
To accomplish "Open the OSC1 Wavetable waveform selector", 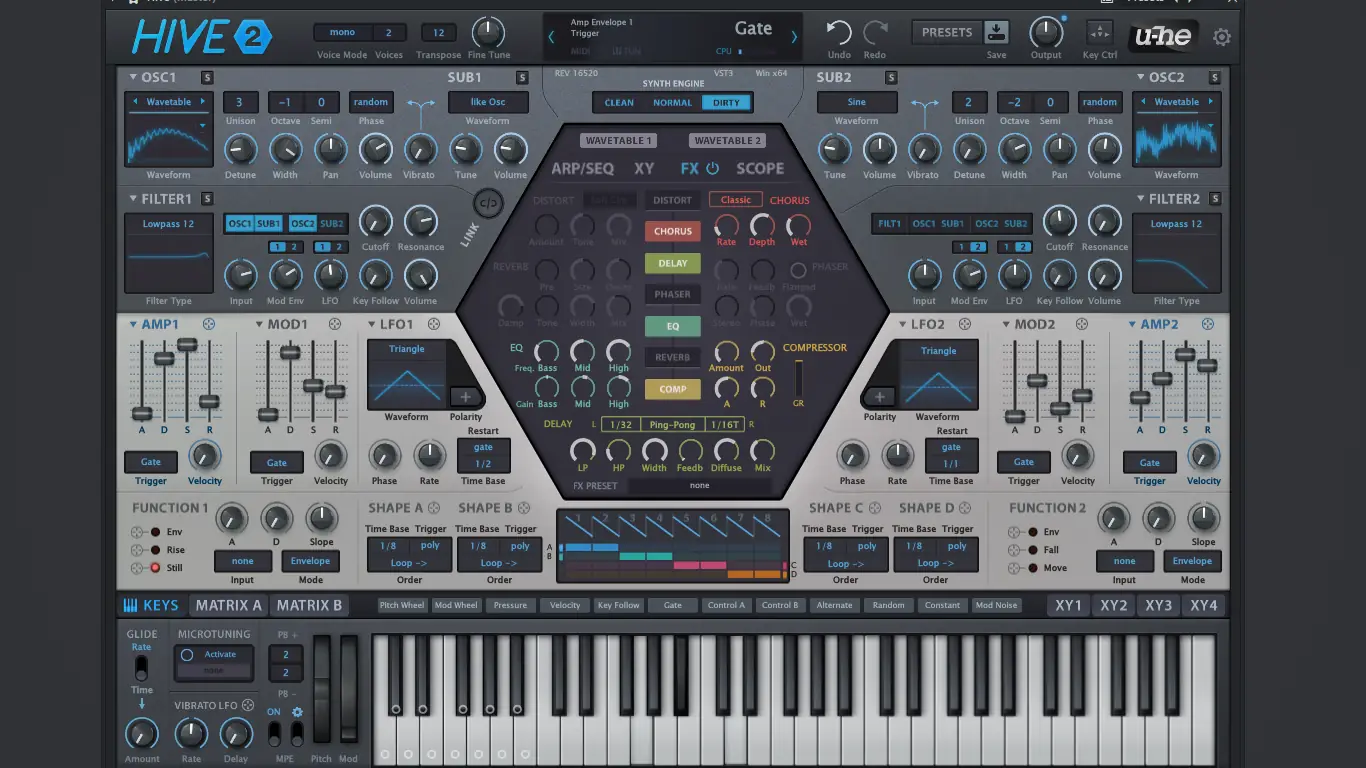I will point(169,102).
